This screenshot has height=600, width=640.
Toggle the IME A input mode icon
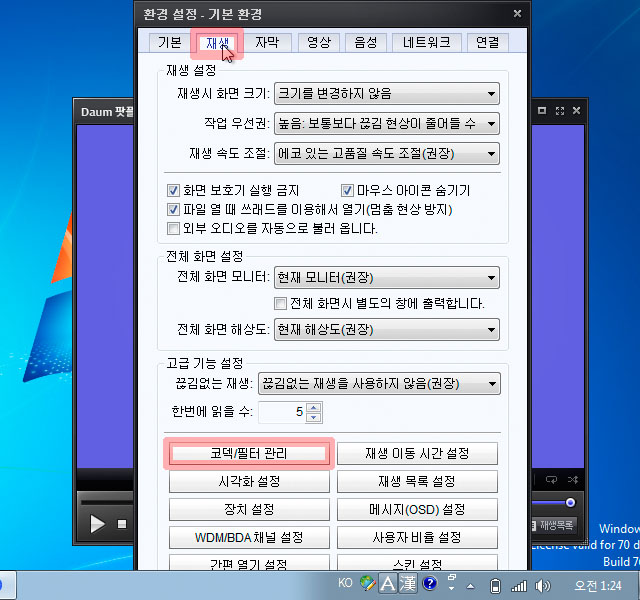pos(387,584)
